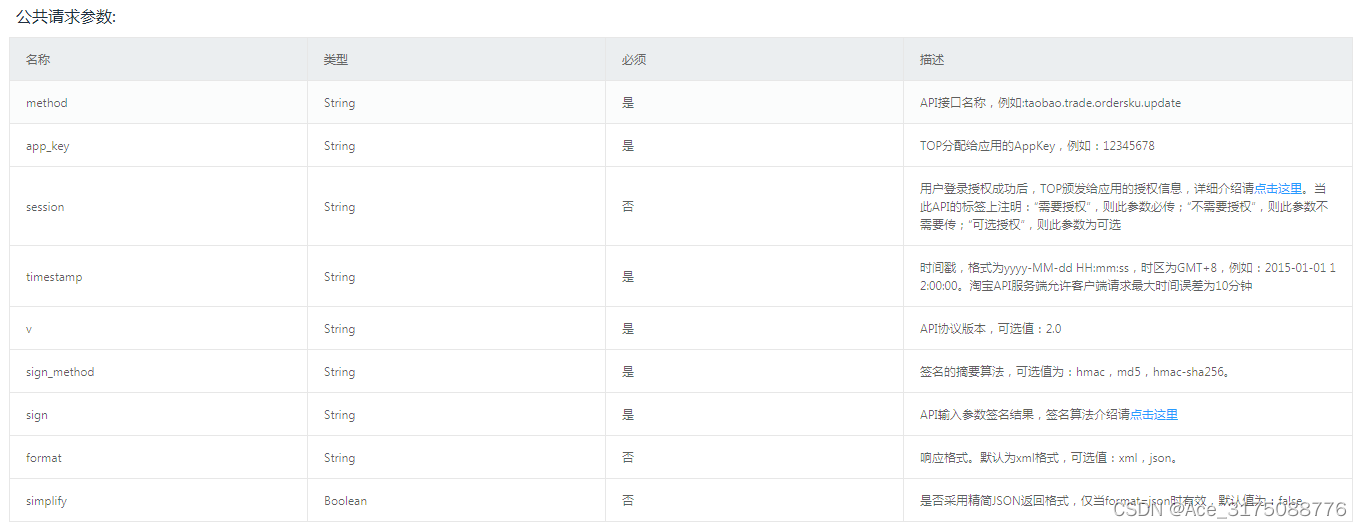Viewport: 1362px width, 528px height.
Task: Click the AppKey description with example 12345678
Action: pyautogui.click(x=1037, y=146)
